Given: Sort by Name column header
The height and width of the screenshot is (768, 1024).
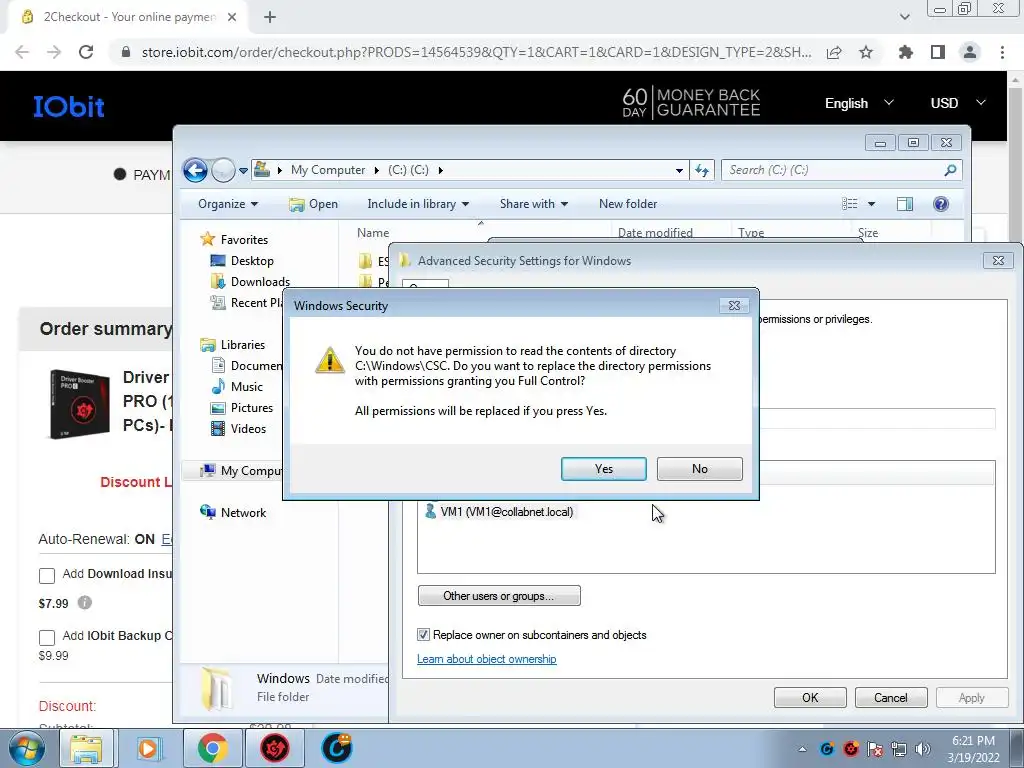Looking at the screenshot, I should click(373, 232).
